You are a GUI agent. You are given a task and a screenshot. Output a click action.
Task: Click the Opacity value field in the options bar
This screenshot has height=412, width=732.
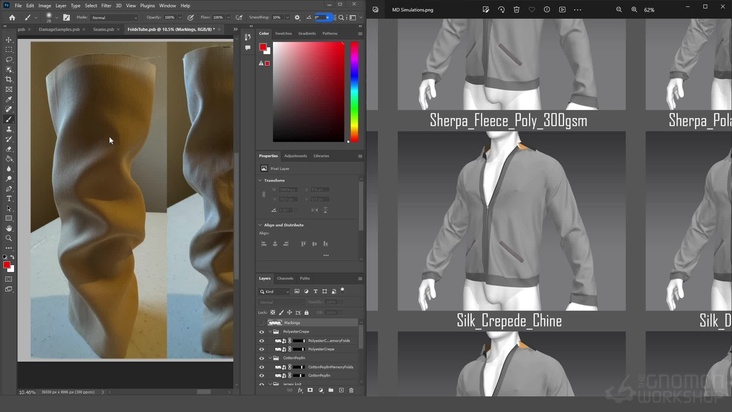pos(169,18)
